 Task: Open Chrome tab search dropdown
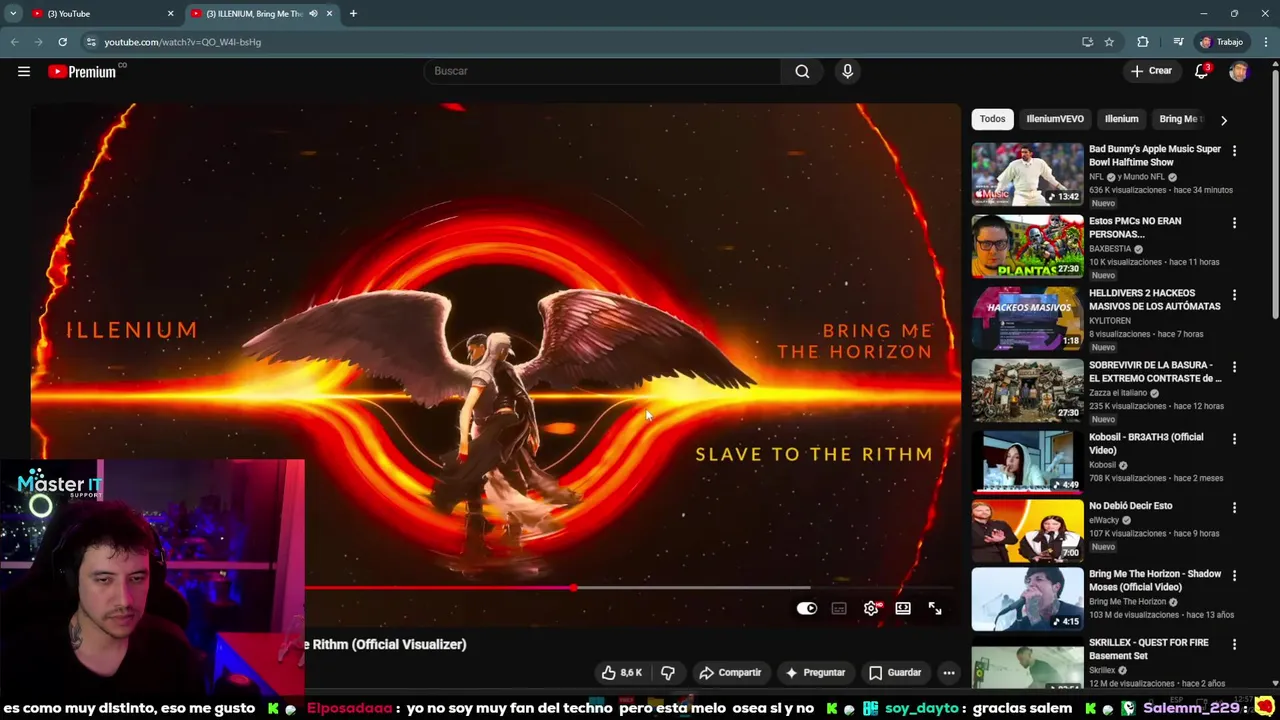point(13,14)
